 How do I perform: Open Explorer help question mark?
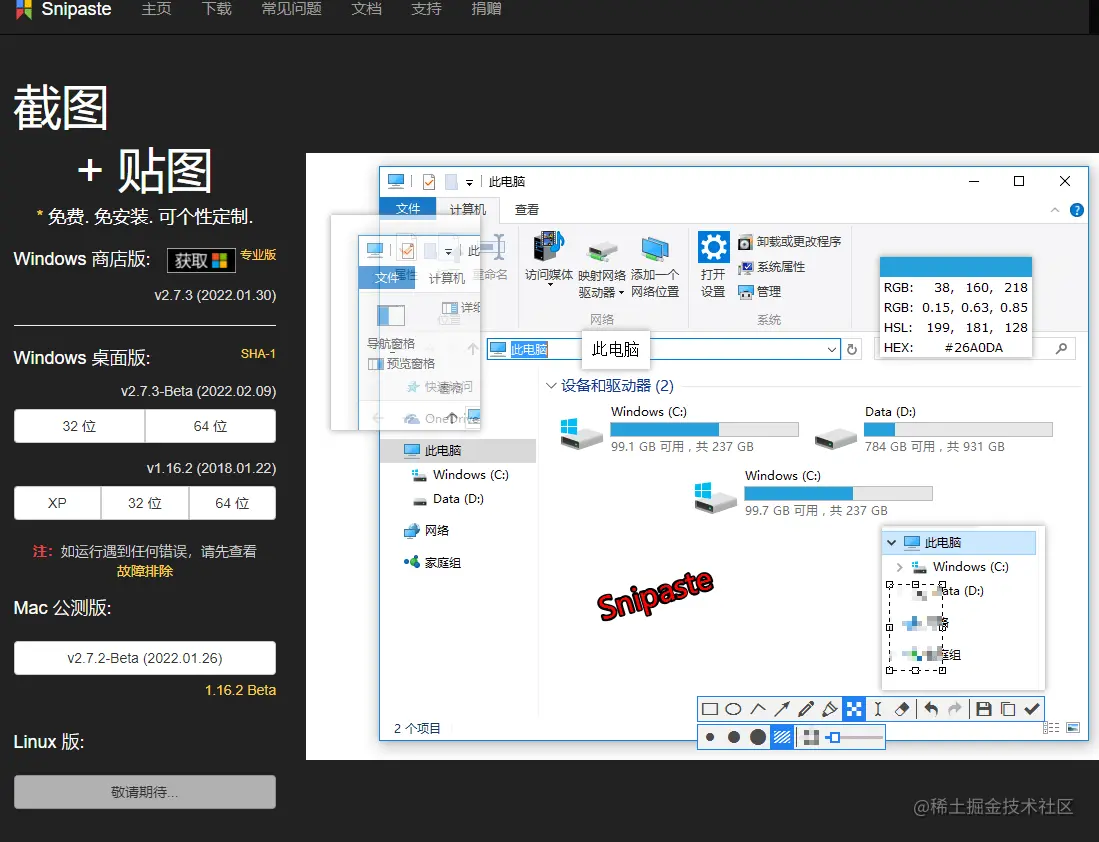1077,210
